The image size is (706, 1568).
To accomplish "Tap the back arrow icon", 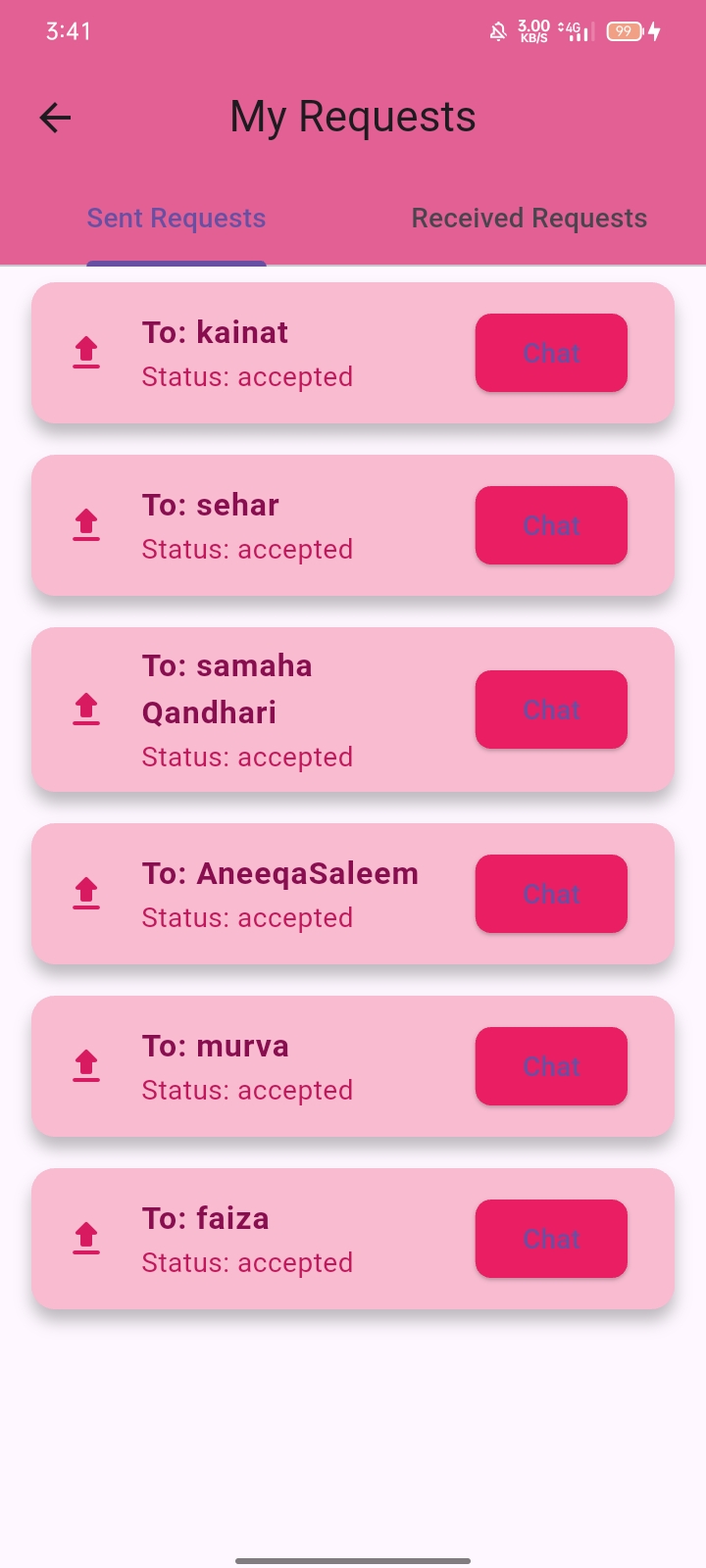I will 55,119.
